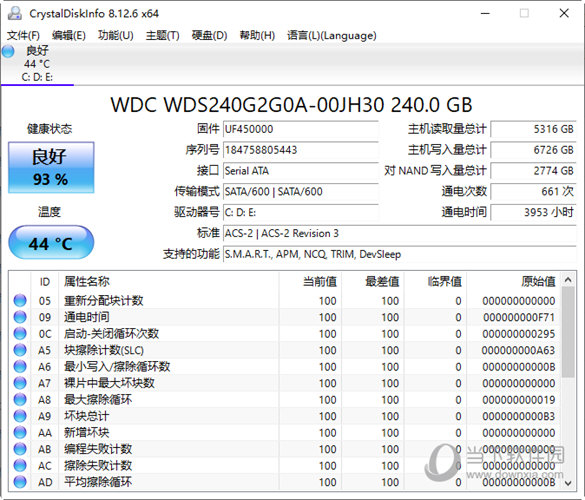Viewport: 585px width, 500px height.
Task: Click the 原始值 column header
Action: (x=513, y=281)
